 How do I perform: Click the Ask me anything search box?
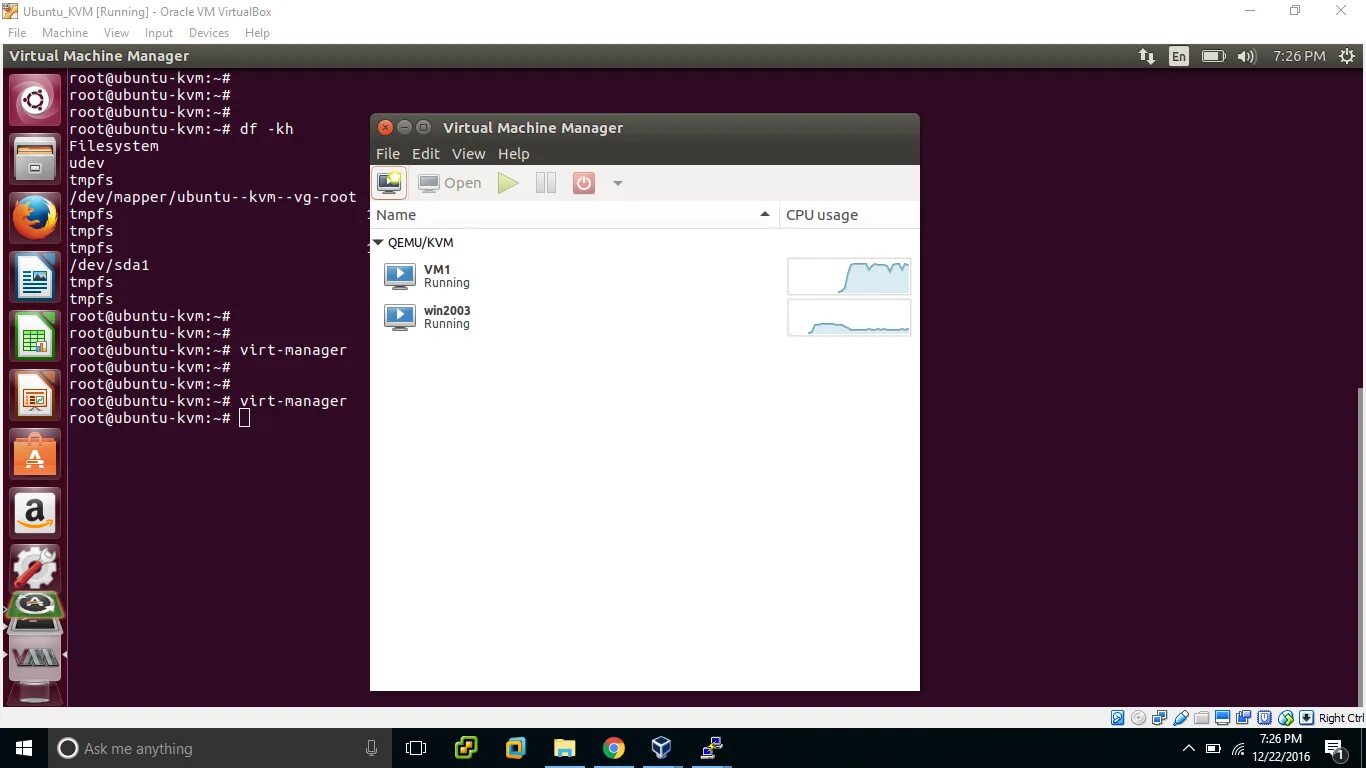(x=220, y=748)
